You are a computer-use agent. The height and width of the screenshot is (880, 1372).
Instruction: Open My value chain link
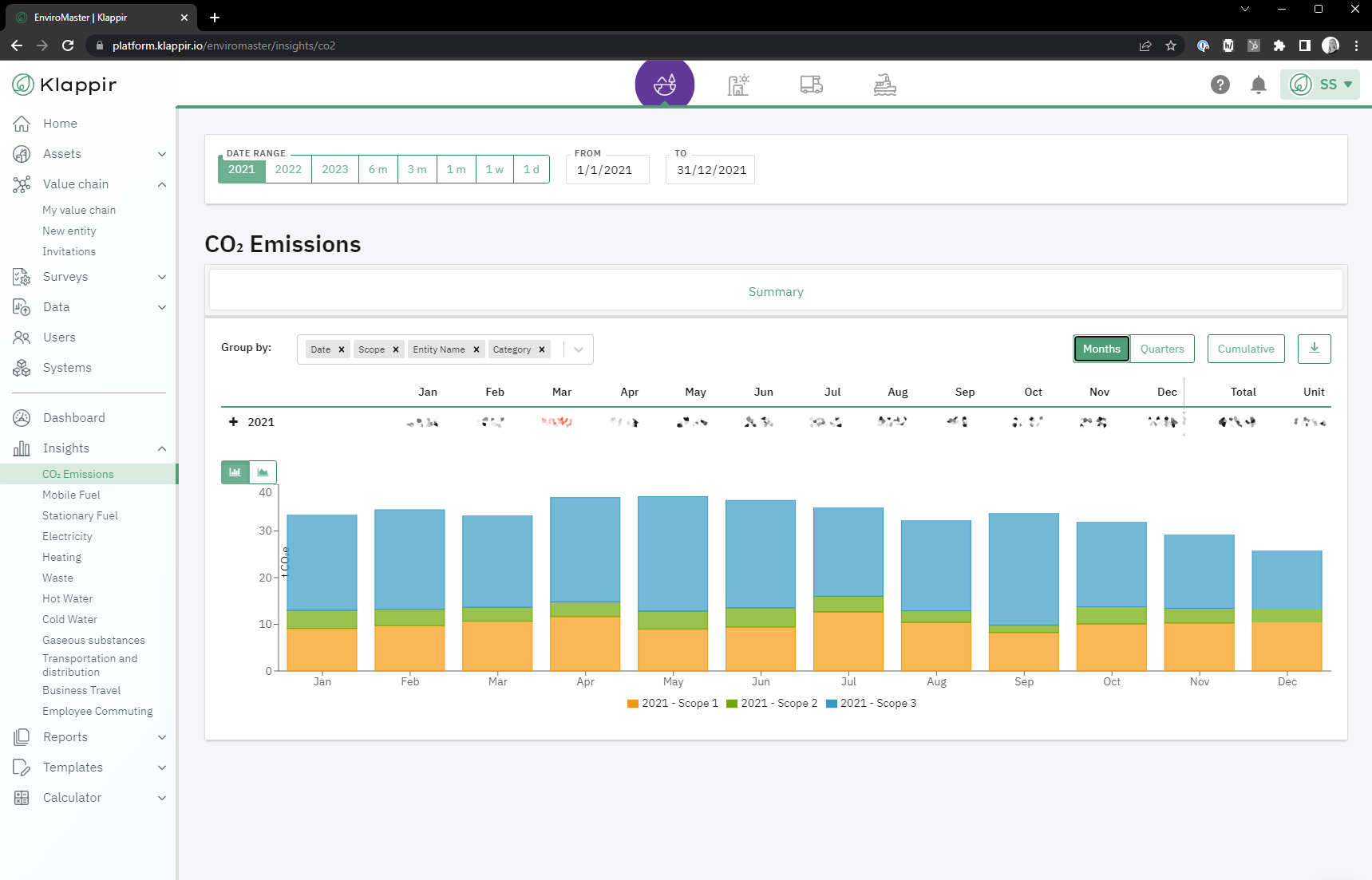tap(79, 210)
